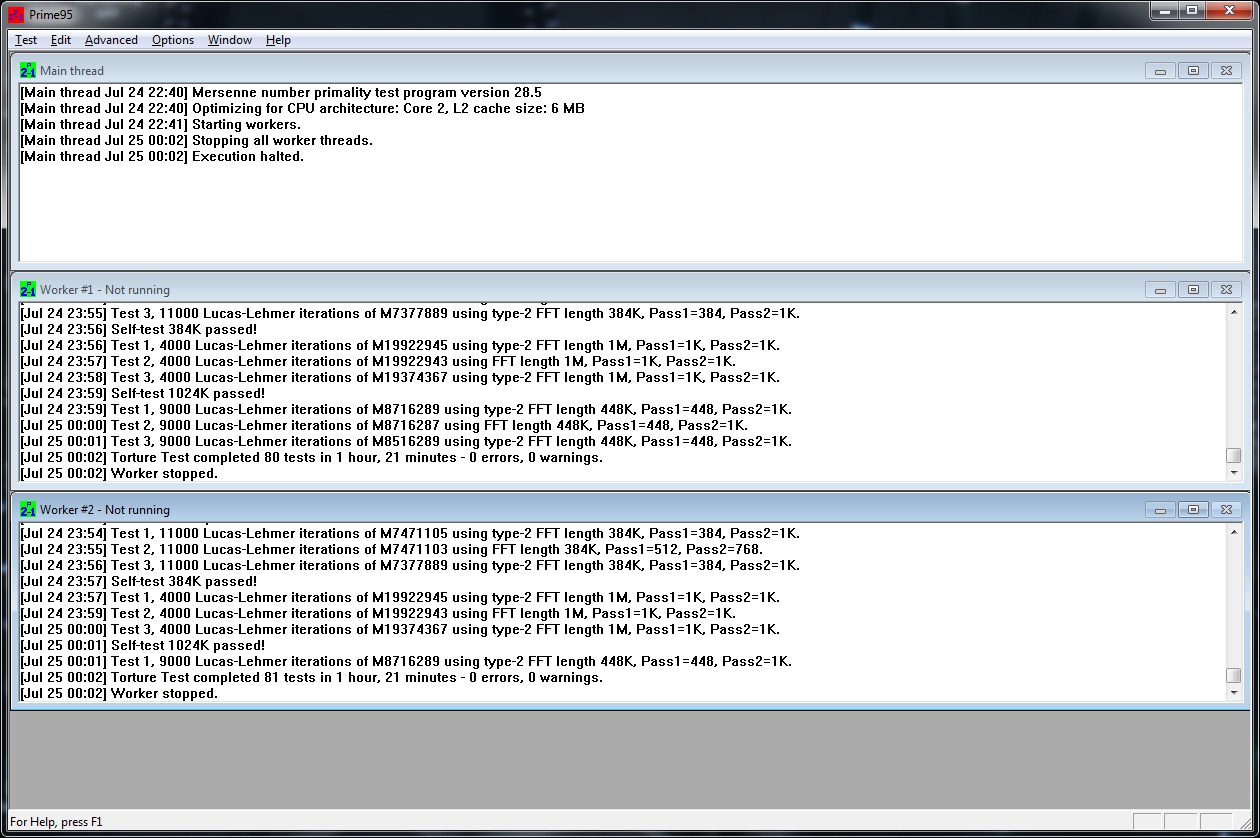Click 'Torture Test completed 81 tests' line
The width and height of the screenshot is (1260, 838).
[311, 677]
